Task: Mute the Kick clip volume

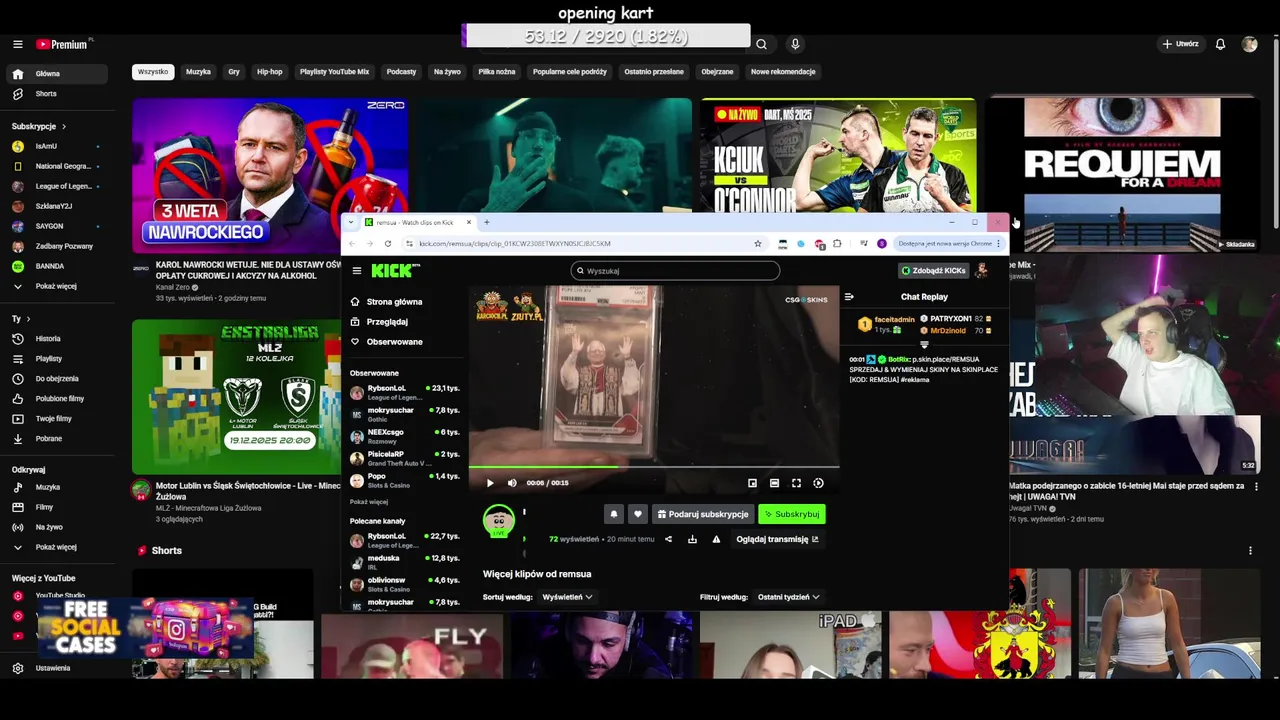Action: coord(512,483)
